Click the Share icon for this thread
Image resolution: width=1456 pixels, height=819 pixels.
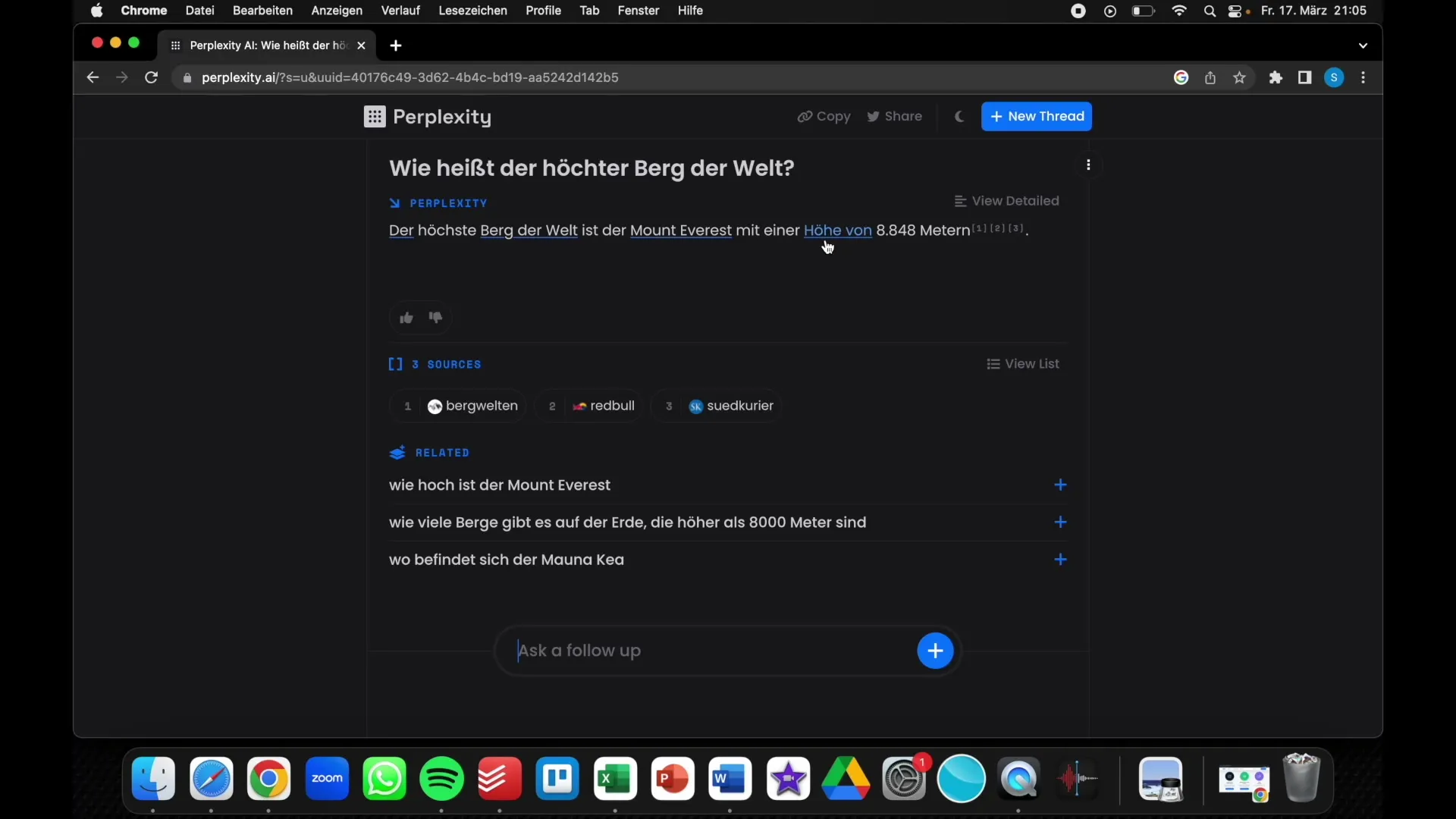[x=893, y=116]
